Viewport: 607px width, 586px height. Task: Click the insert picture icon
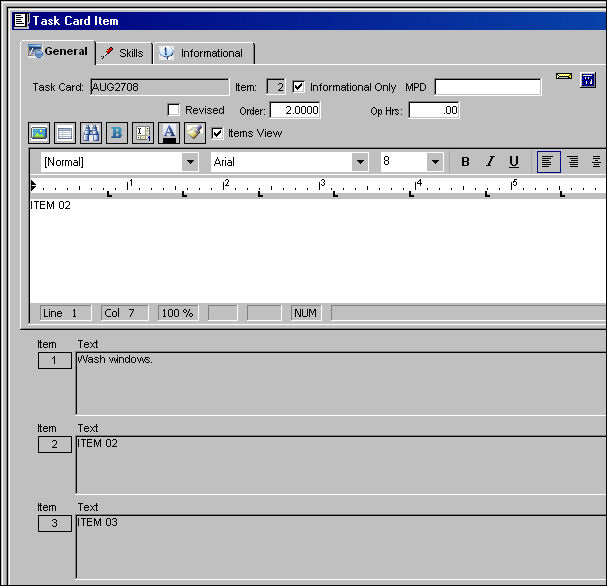(x=39, y=133)
